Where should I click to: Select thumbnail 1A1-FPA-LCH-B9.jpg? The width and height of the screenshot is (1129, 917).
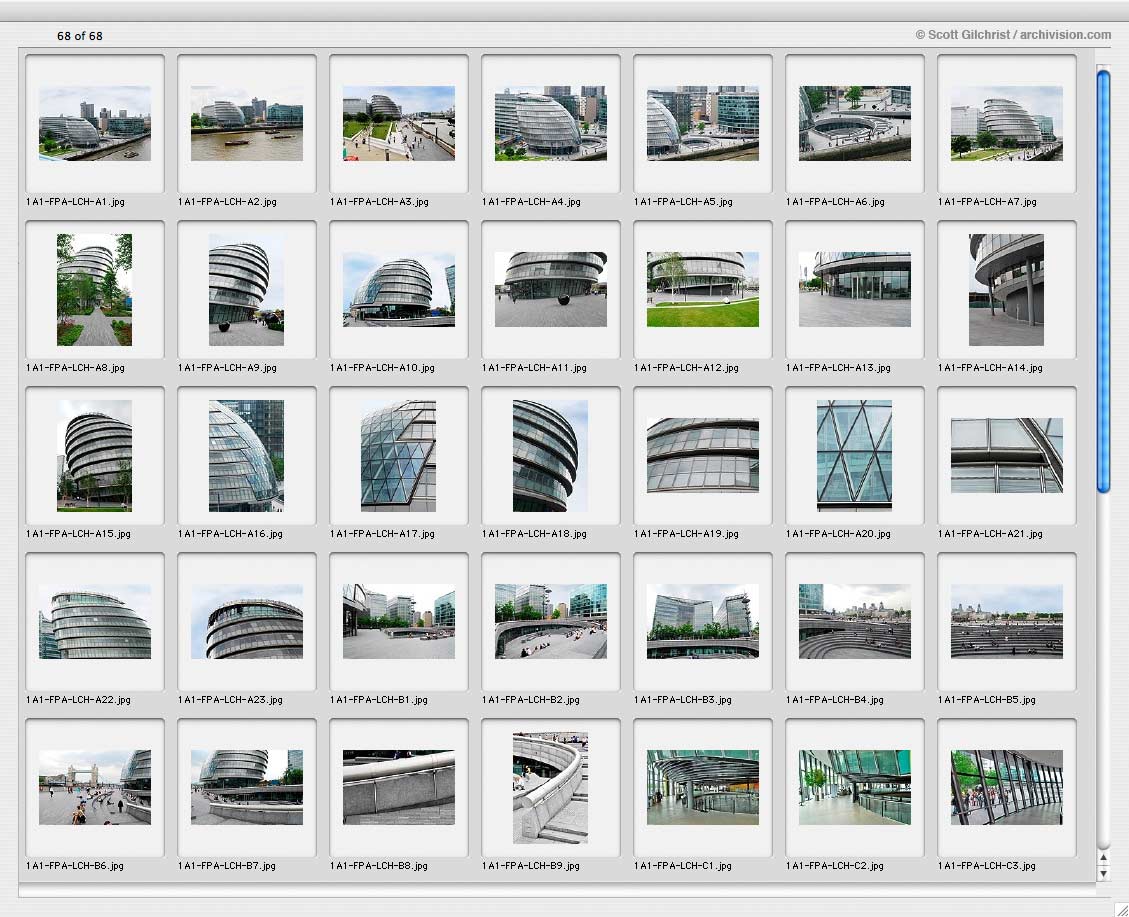[x=550, y=787]
